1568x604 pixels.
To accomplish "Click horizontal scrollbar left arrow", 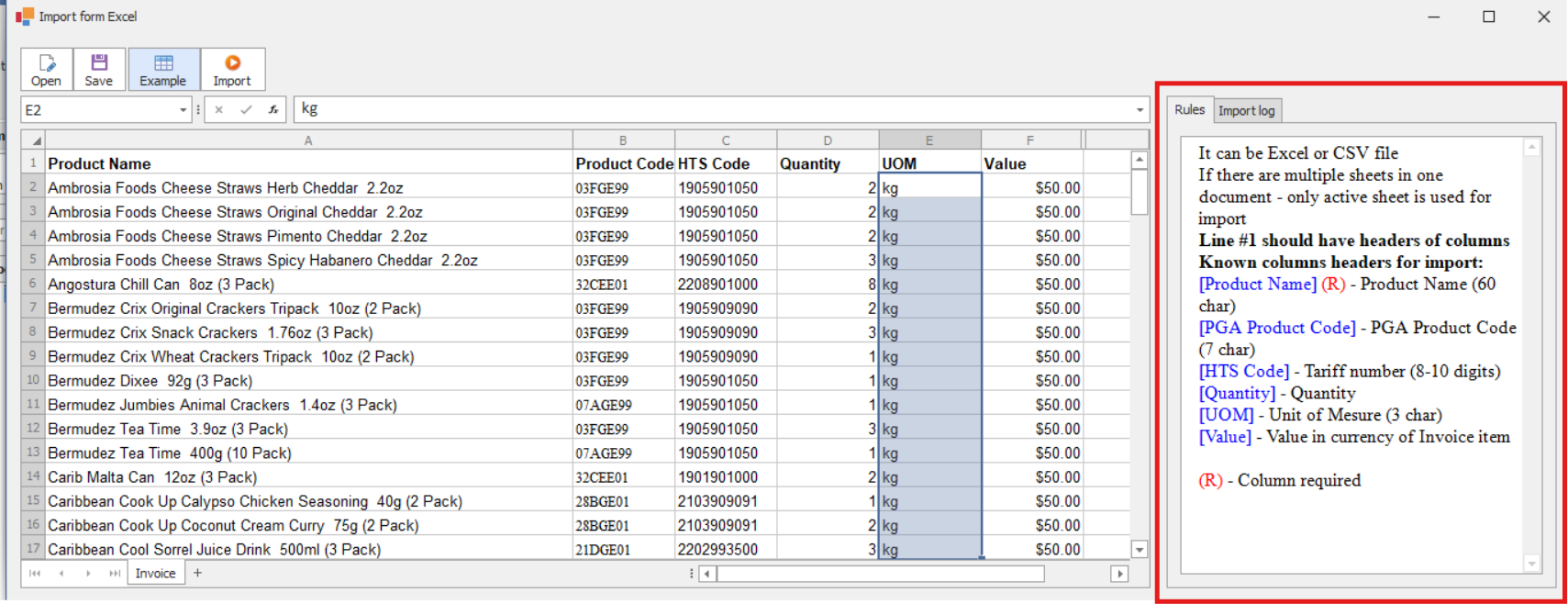I will point(706,574).
